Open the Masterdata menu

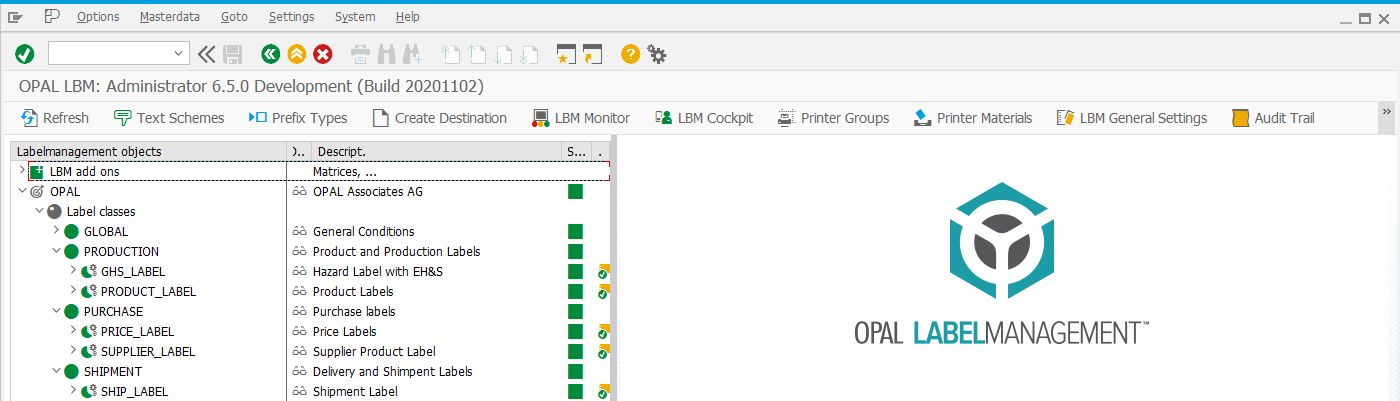[x=170, y=17]
